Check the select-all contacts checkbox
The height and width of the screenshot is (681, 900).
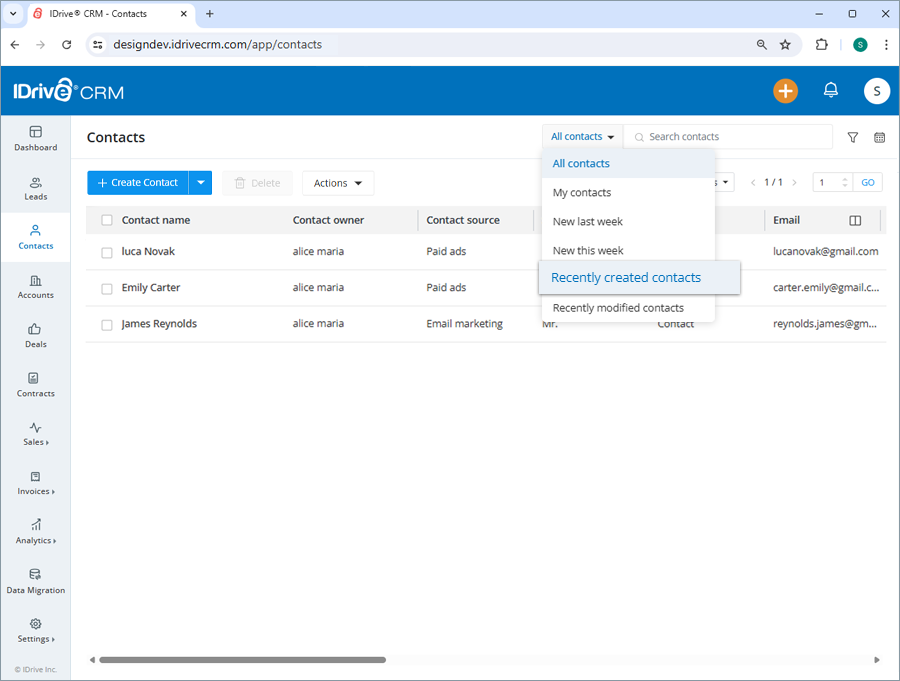107,220
